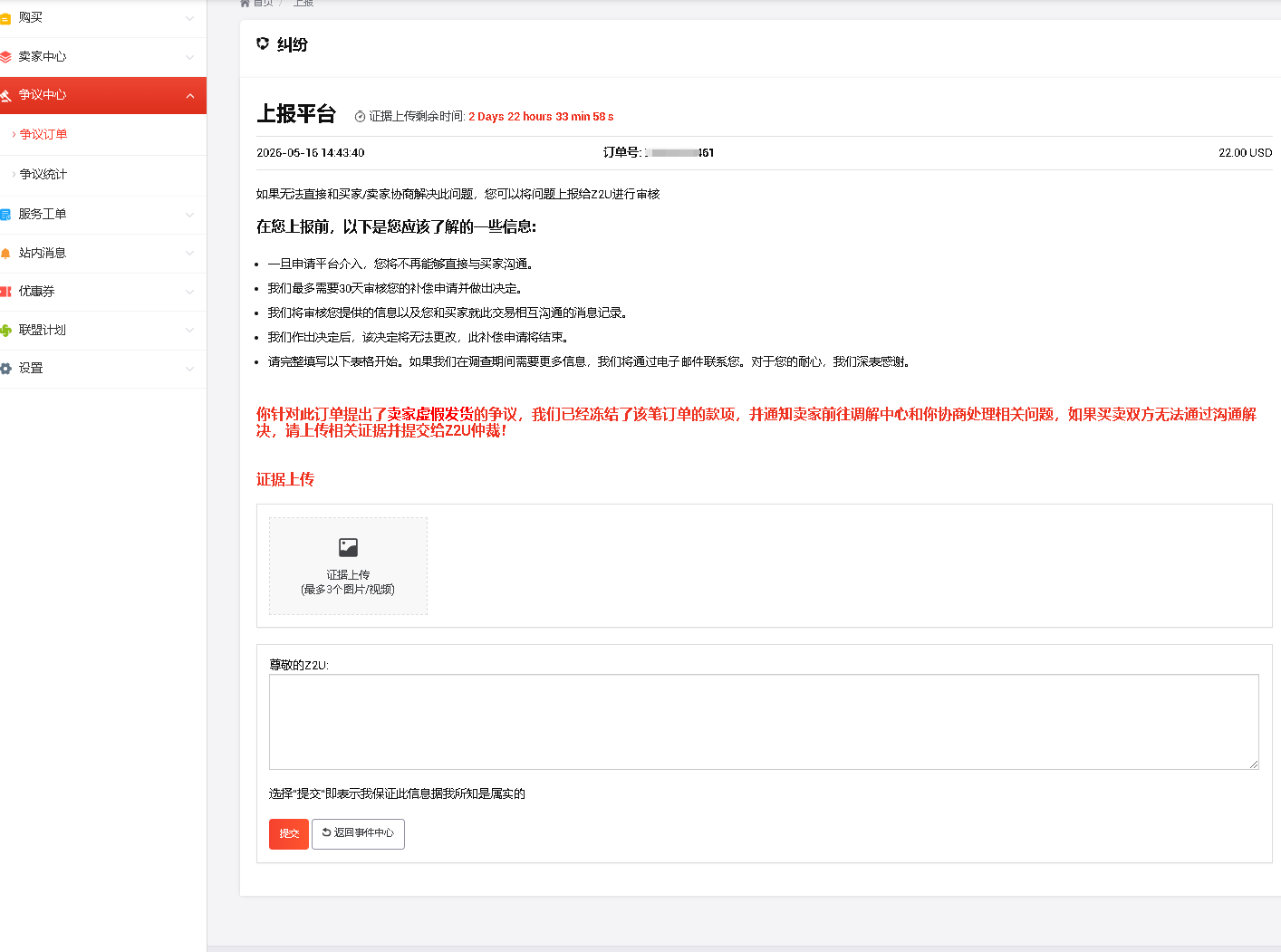Expand the 服务工单 chevron
Viewport: 1281px width, 952px height.
coord(189,215)
